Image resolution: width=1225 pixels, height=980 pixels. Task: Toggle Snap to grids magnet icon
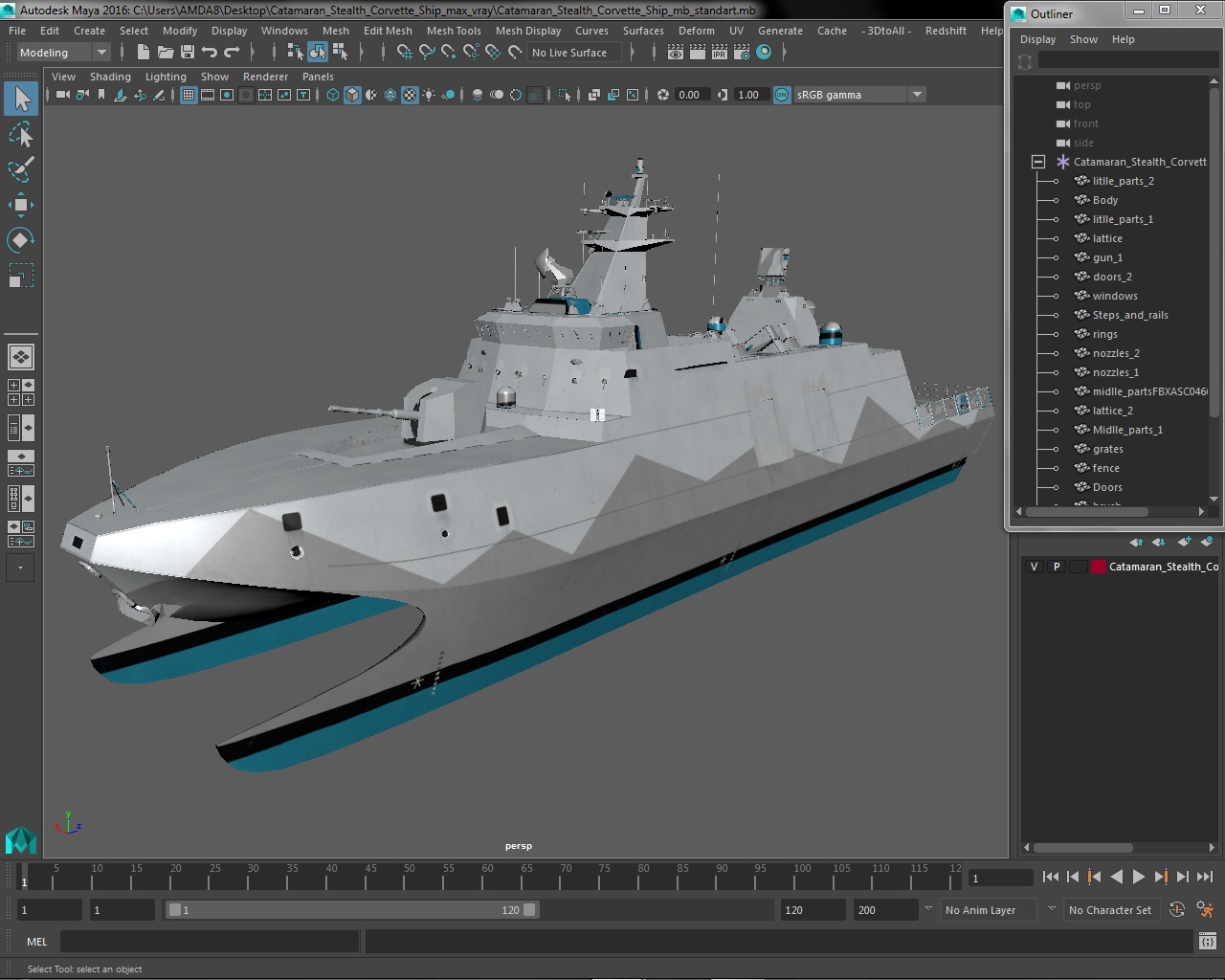405,53
